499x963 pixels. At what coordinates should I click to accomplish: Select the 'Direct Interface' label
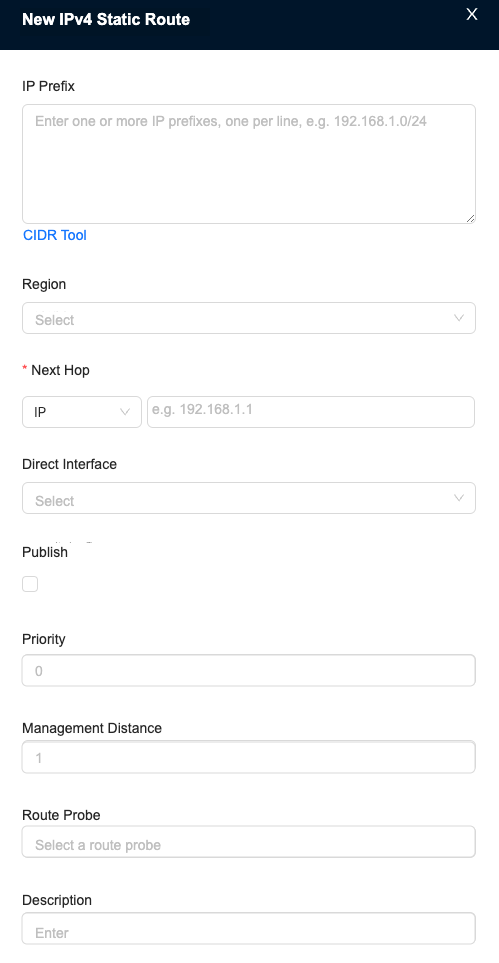point(69,464)
